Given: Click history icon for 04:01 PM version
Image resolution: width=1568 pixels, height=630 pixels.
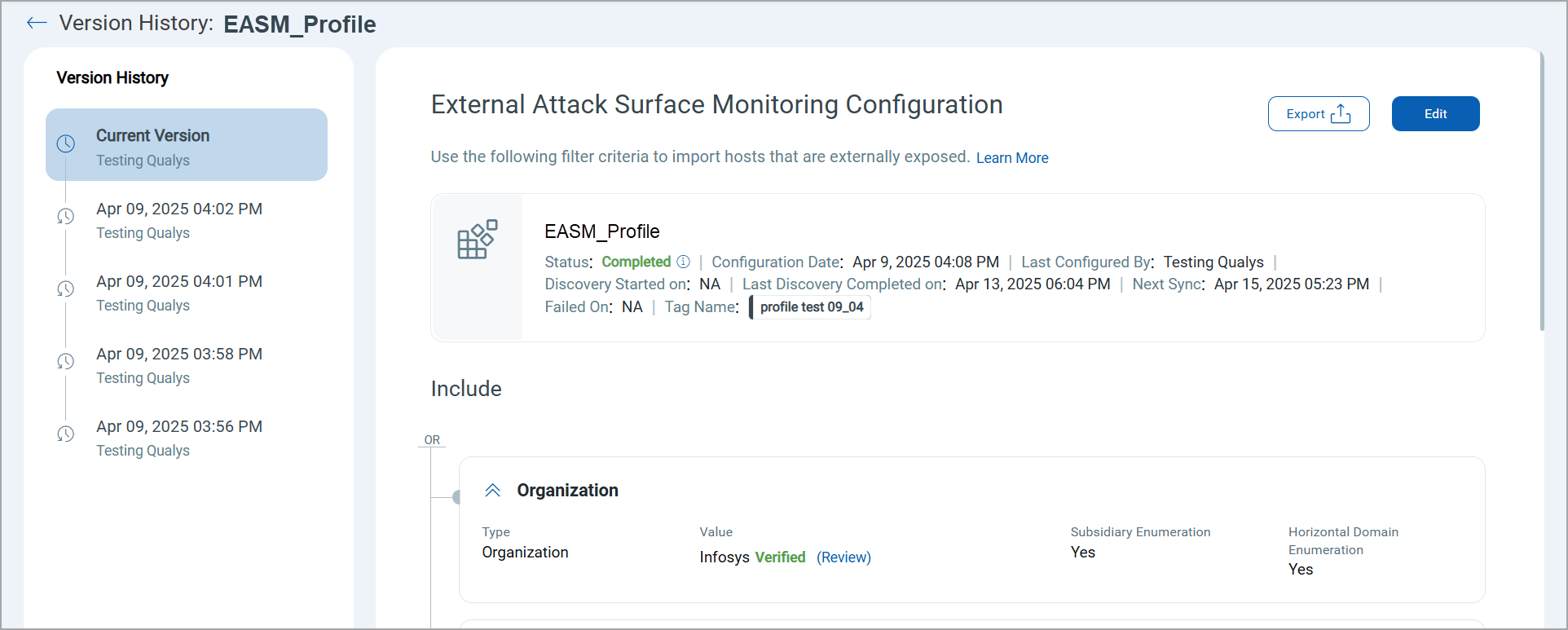Looking at the screenshot, I should click(66, 289).
